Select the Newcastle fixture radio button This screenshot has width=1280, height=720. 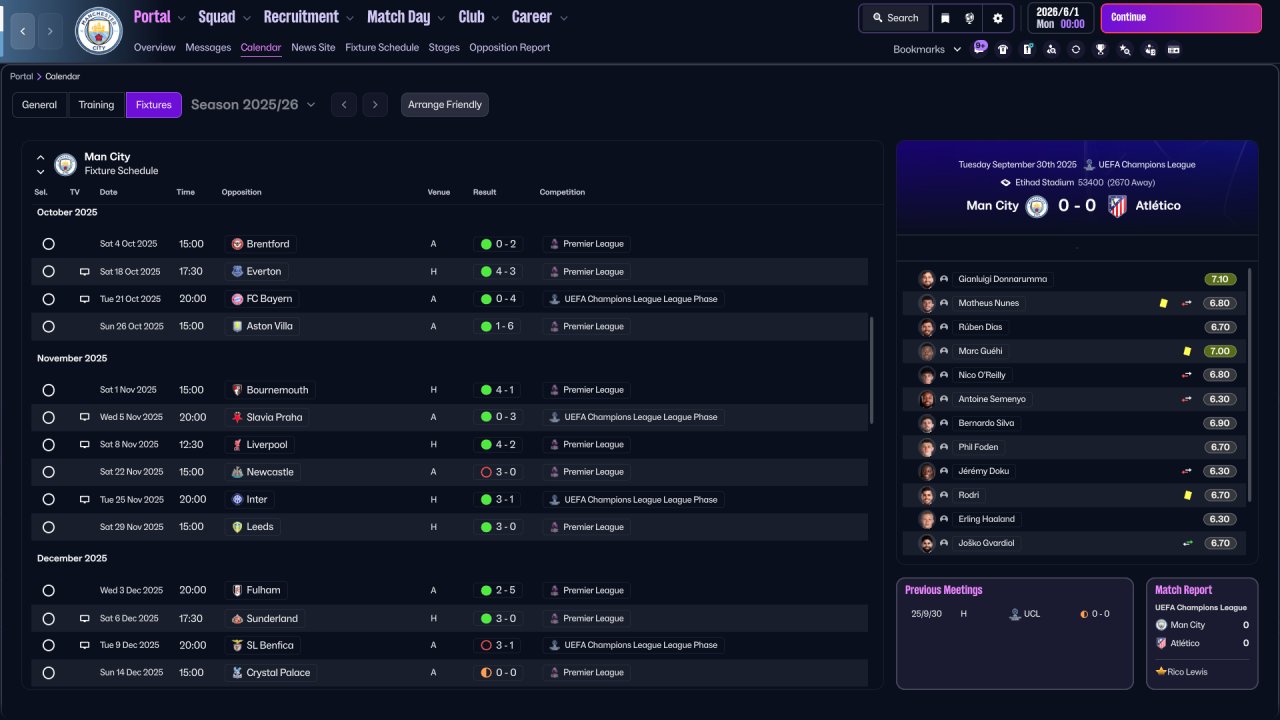48,472
